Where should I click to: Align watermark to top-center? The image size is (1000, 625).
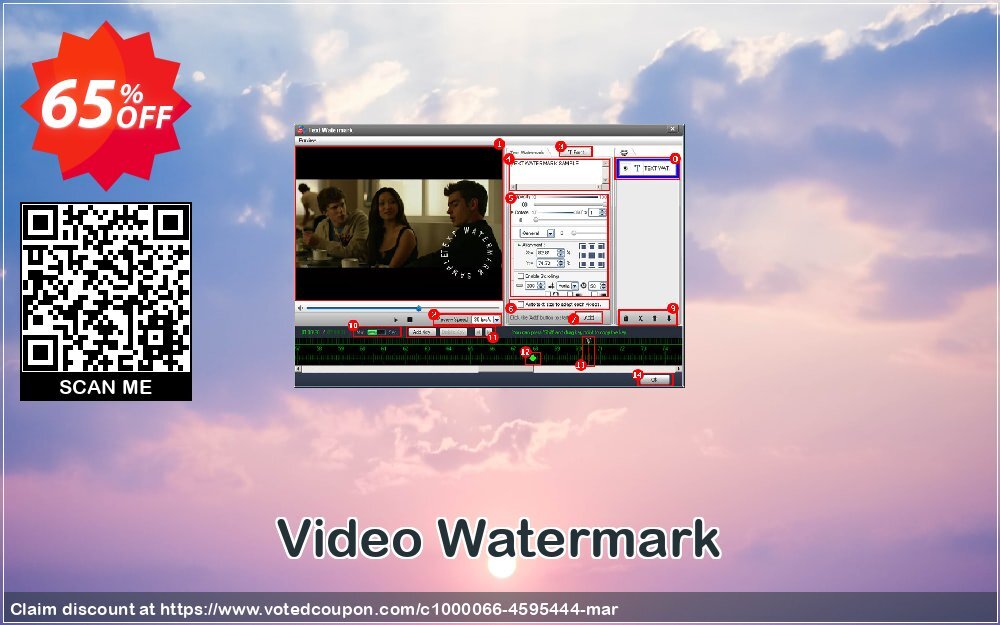click(x=592, y=246)
